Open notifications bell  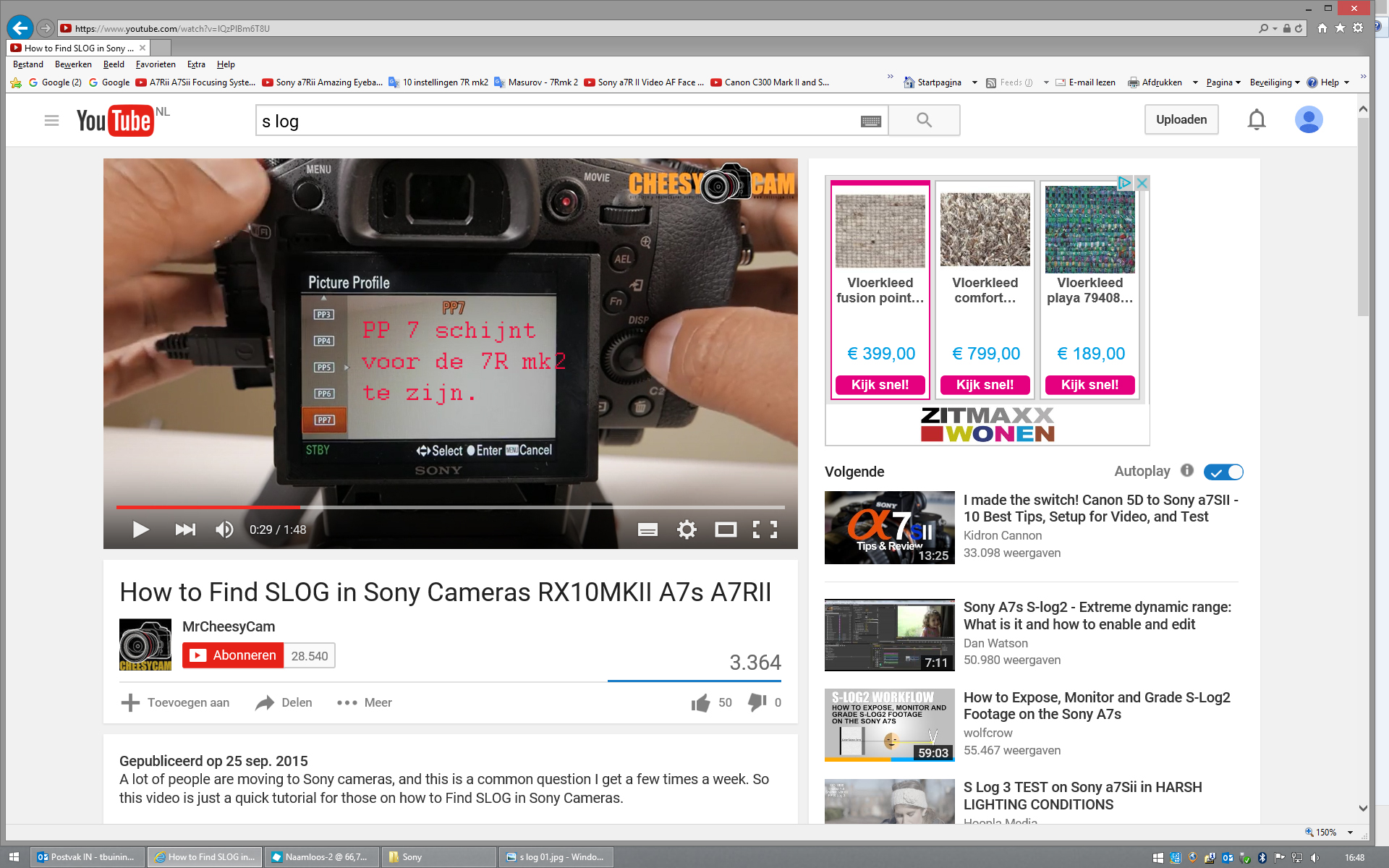pyautogui.click(x=1257, y=120)
